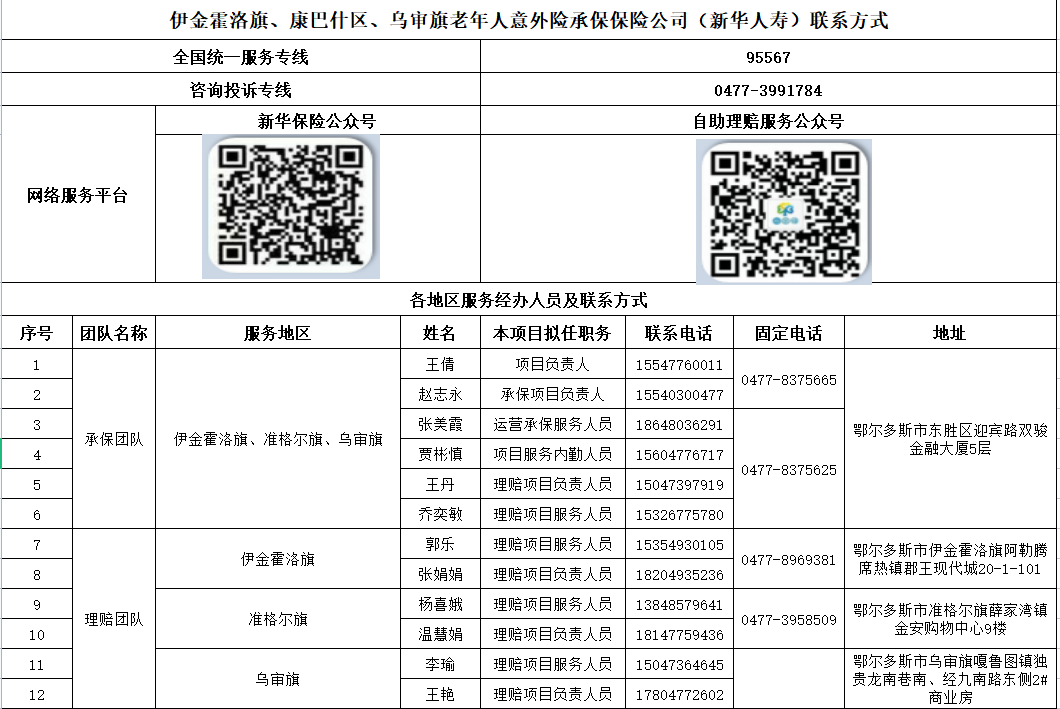Select phone number 15354930105
The height and width of the screenshot is (709, 1060).
[x=679, y=545]
